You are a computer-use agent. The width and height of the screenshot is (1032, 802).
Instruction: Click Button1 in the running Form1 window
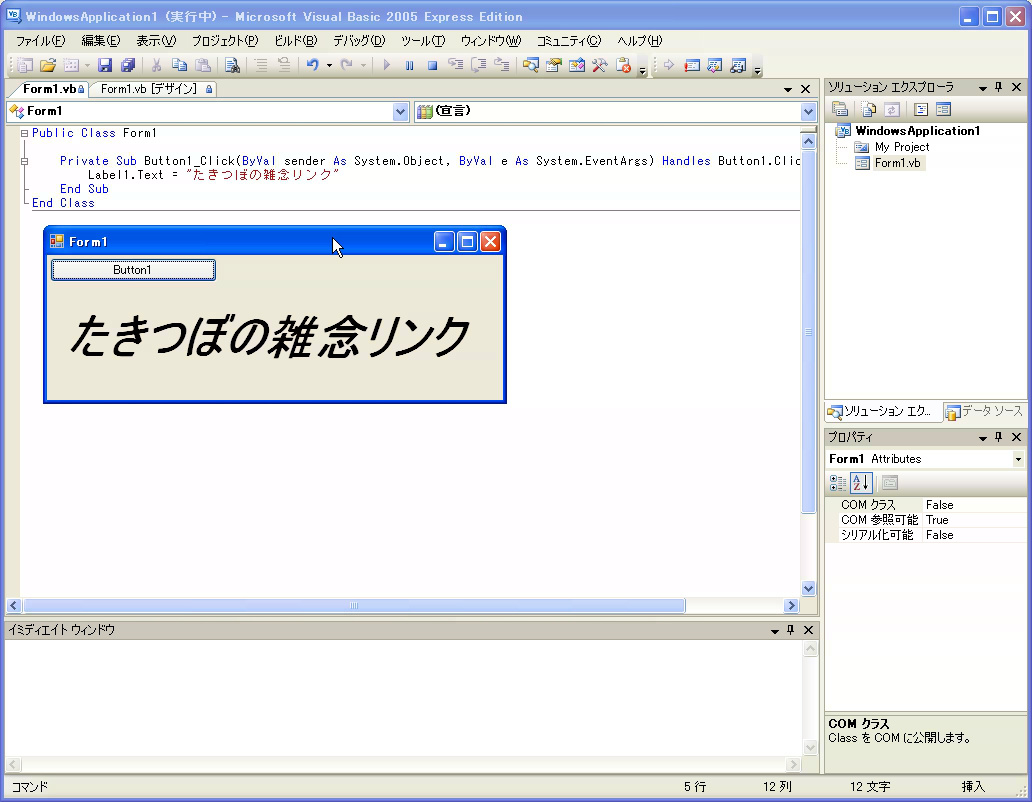pyautogui.click(x=133, y=270)
